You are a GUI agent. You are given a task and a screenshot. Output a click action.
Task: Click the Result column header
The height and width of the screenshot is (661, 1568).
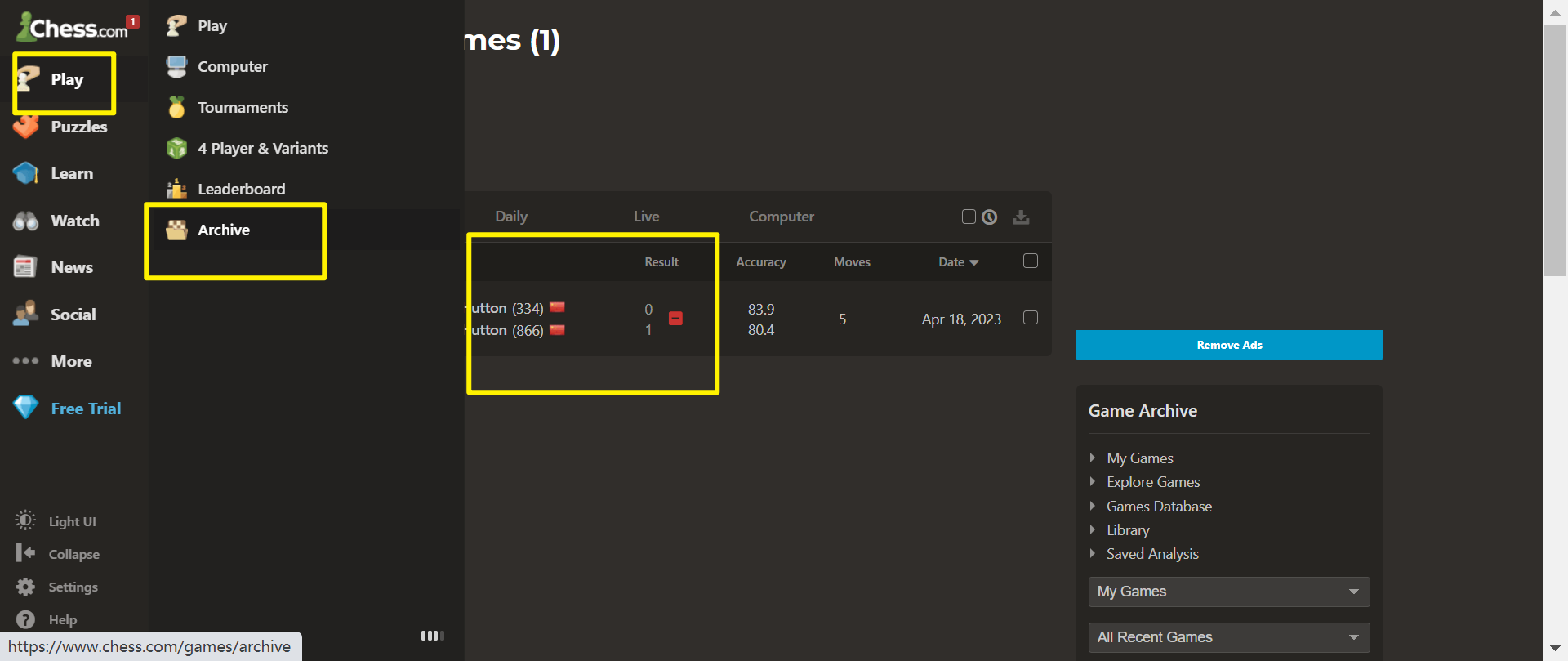click(x=661, y=262)
